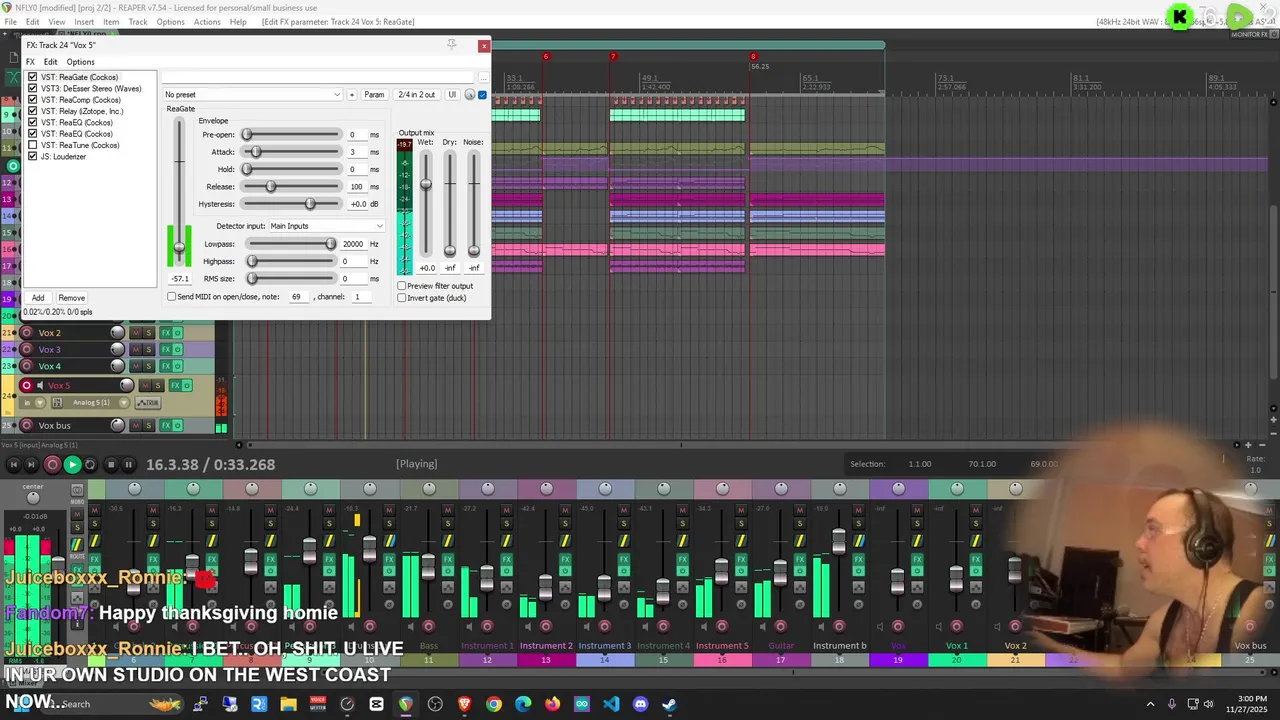
Task: Click the Param button
Action: click(x=374, y=95)
